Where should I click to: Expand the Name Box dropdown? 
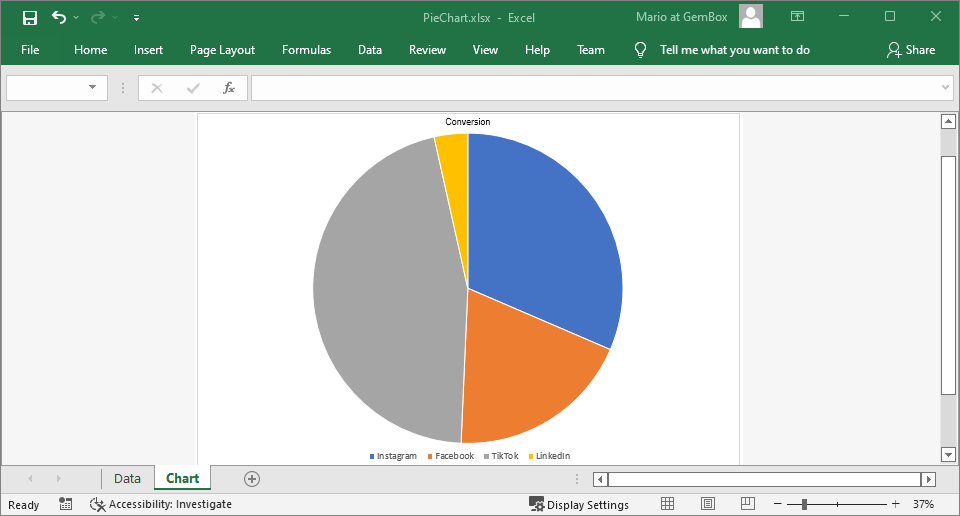[92, 88]
